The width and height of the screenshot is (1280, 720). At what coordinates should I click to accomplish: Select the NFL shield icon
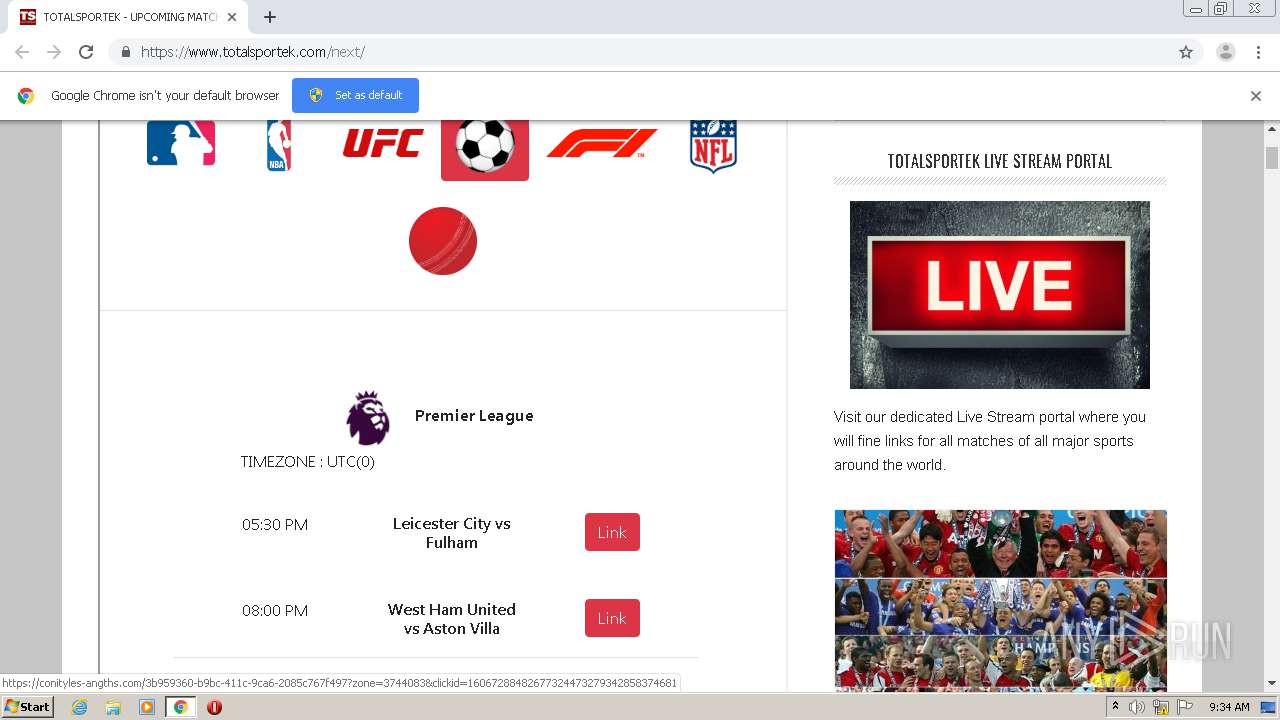713,147
